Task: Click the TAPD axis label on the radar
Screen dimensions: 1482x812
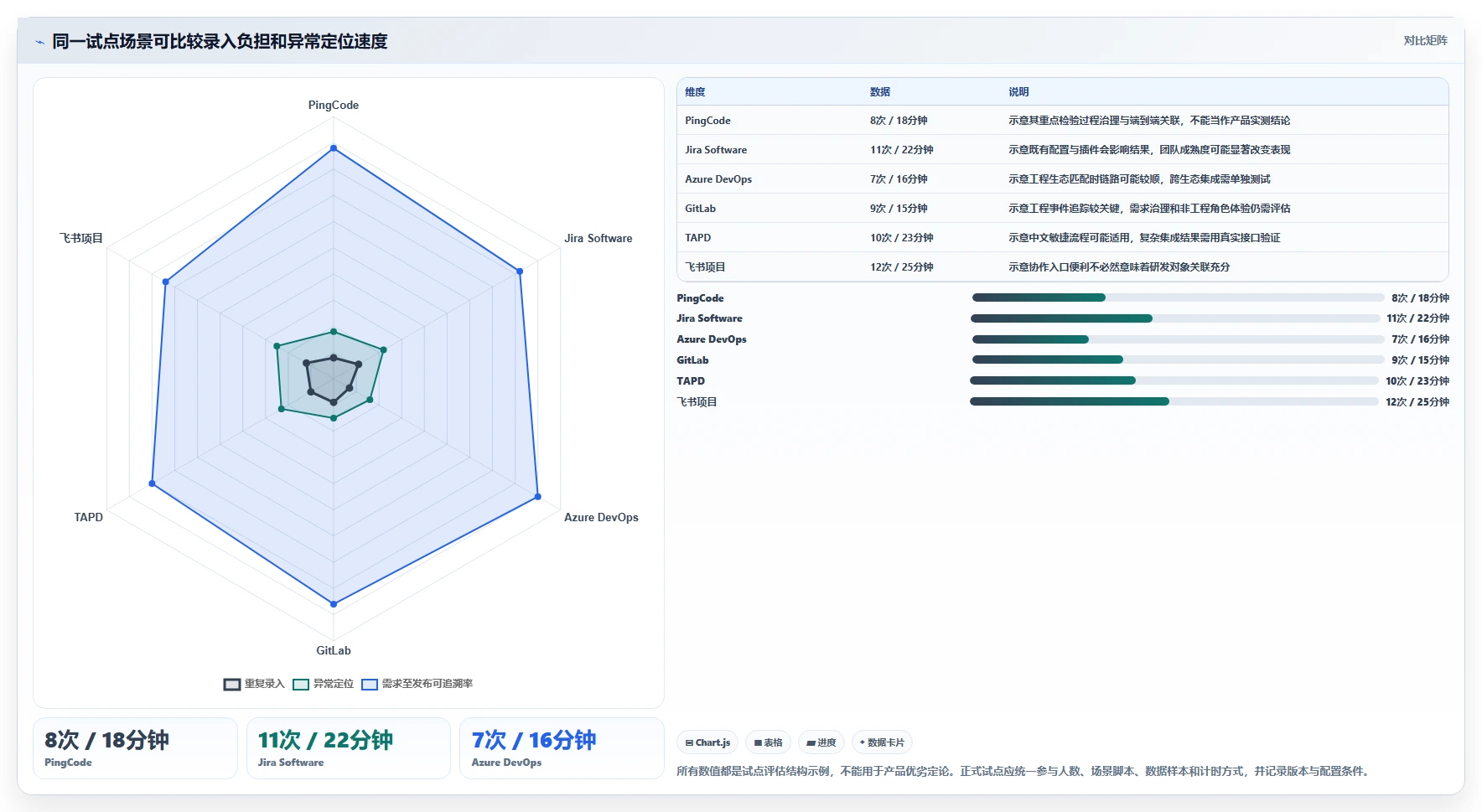Action: [x=89, y=517]
